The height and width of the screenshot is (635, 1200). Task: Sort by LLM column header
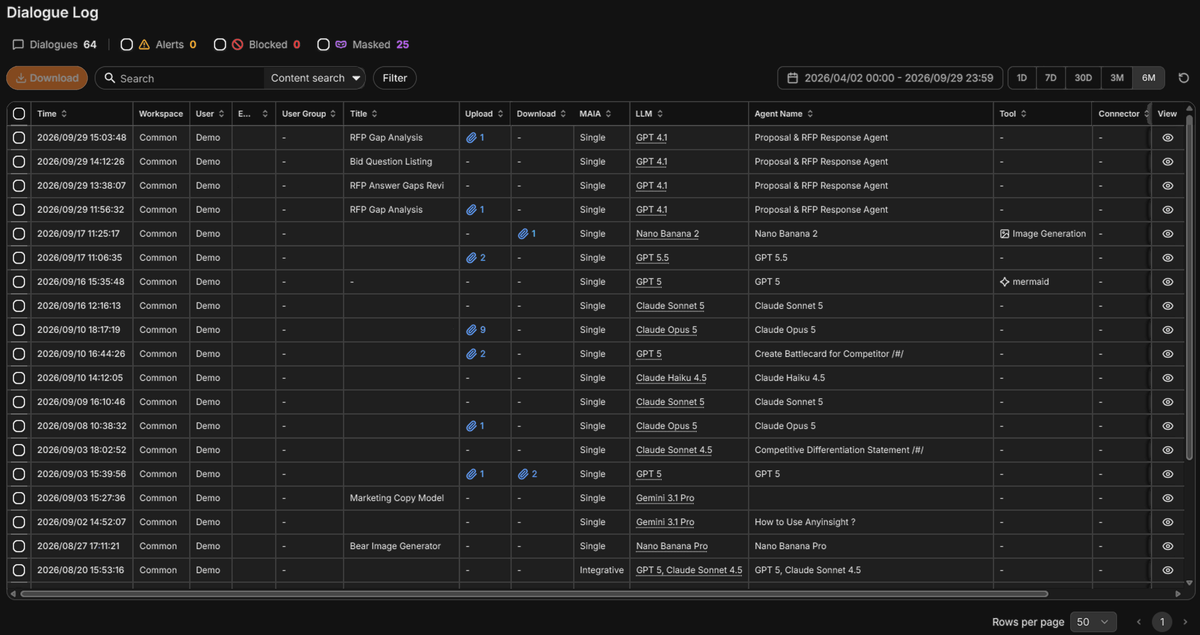(649, 114)
